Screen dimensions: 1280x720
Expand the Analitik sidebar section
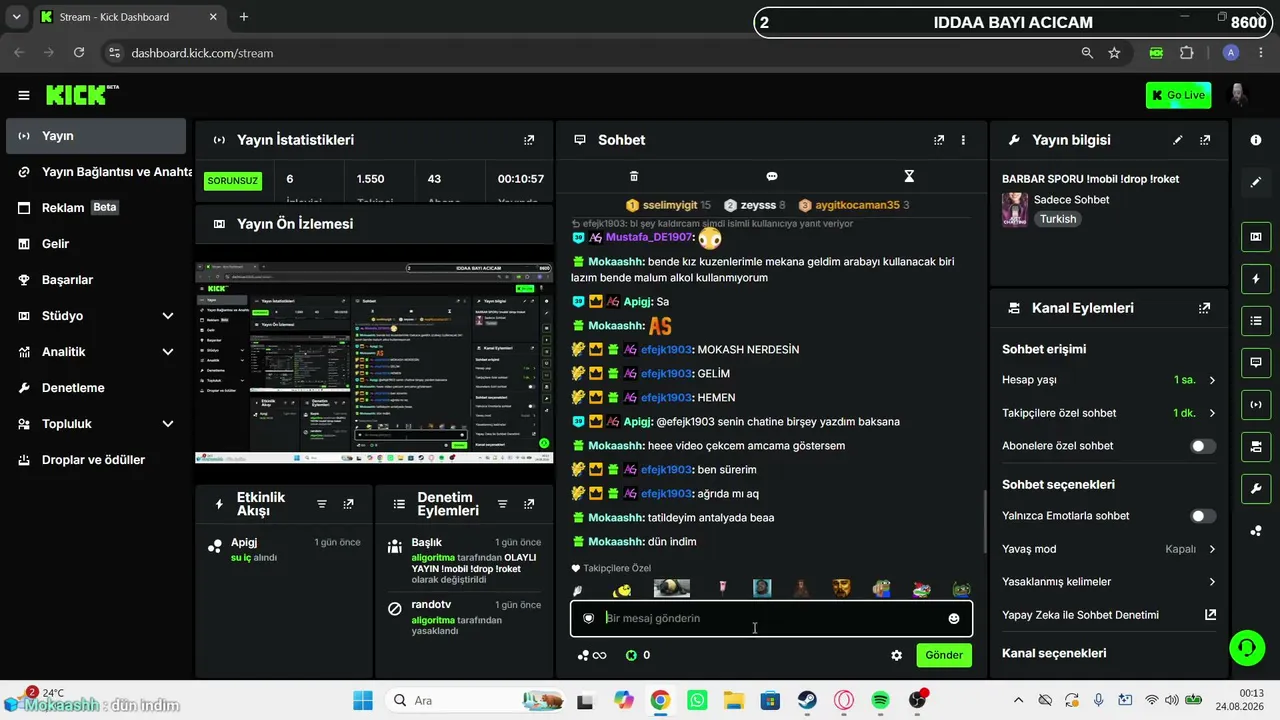(168, 352)
